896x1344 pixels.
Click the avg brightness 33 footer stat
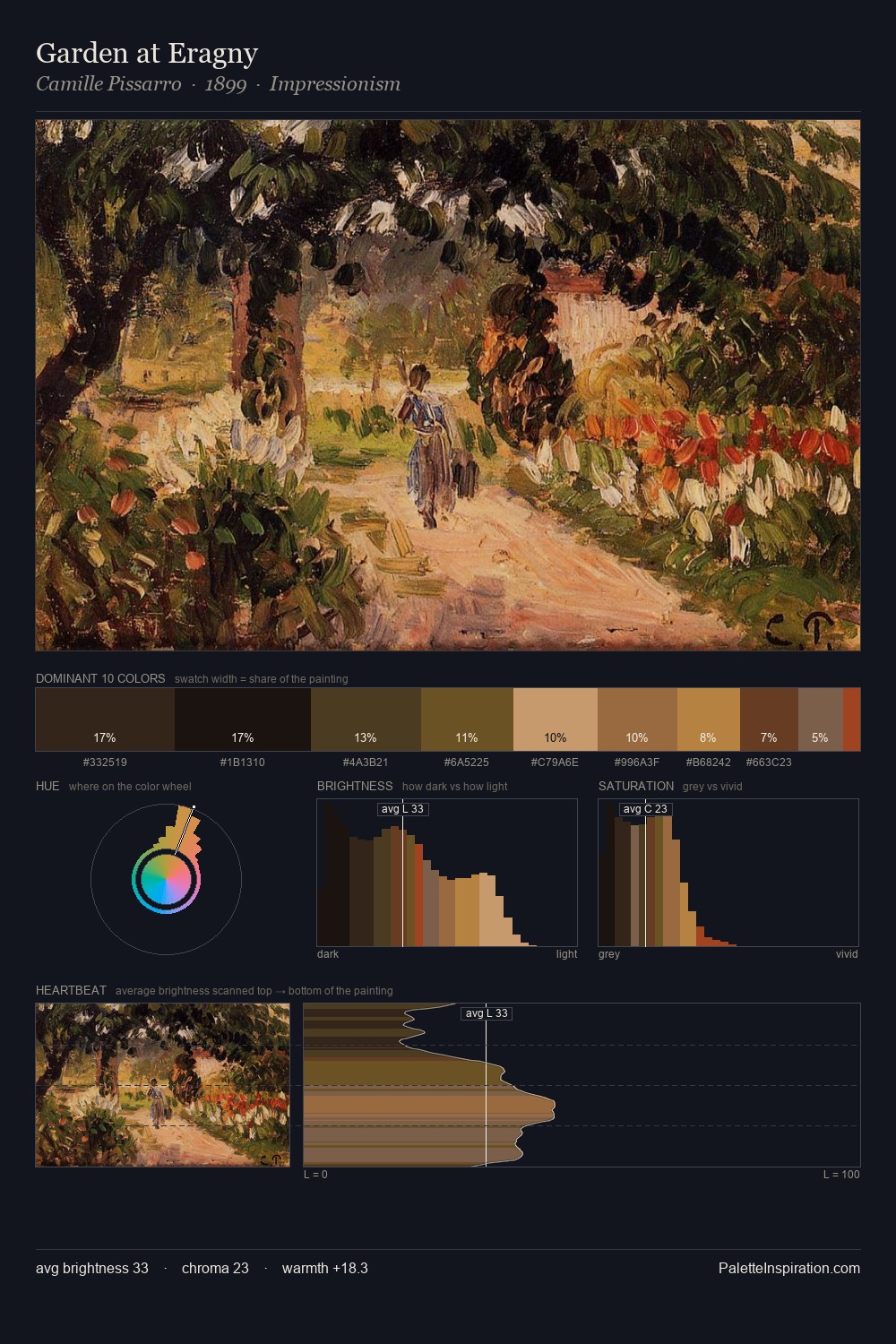(x=92, y=1268)
